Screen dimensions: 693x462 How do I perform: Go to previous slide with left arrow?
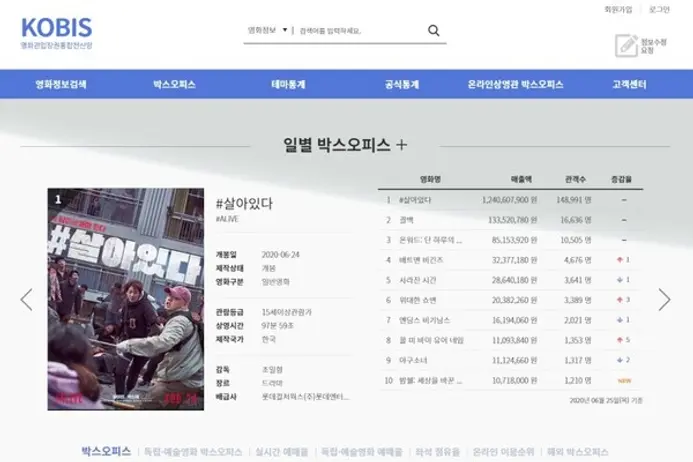26,299
